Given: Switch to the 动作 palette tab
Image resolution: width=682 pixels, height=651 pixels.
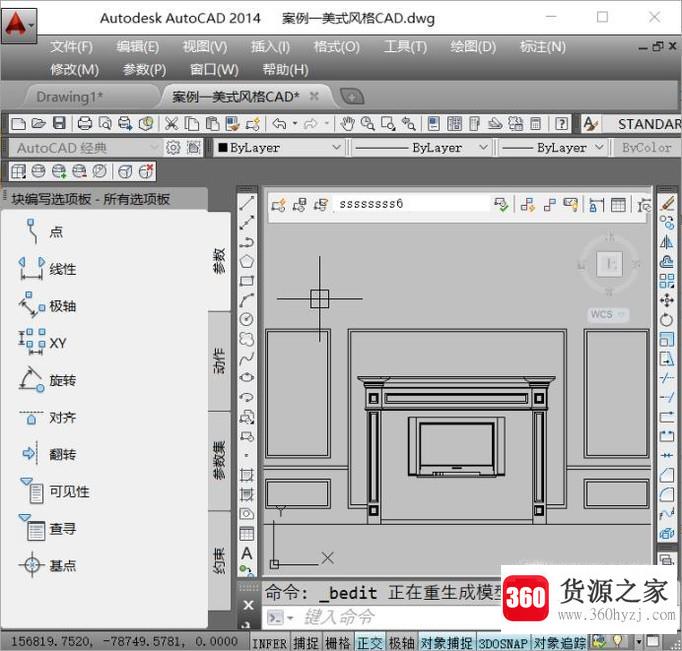Looking at the screenshot, I should (x=219, y=361).
